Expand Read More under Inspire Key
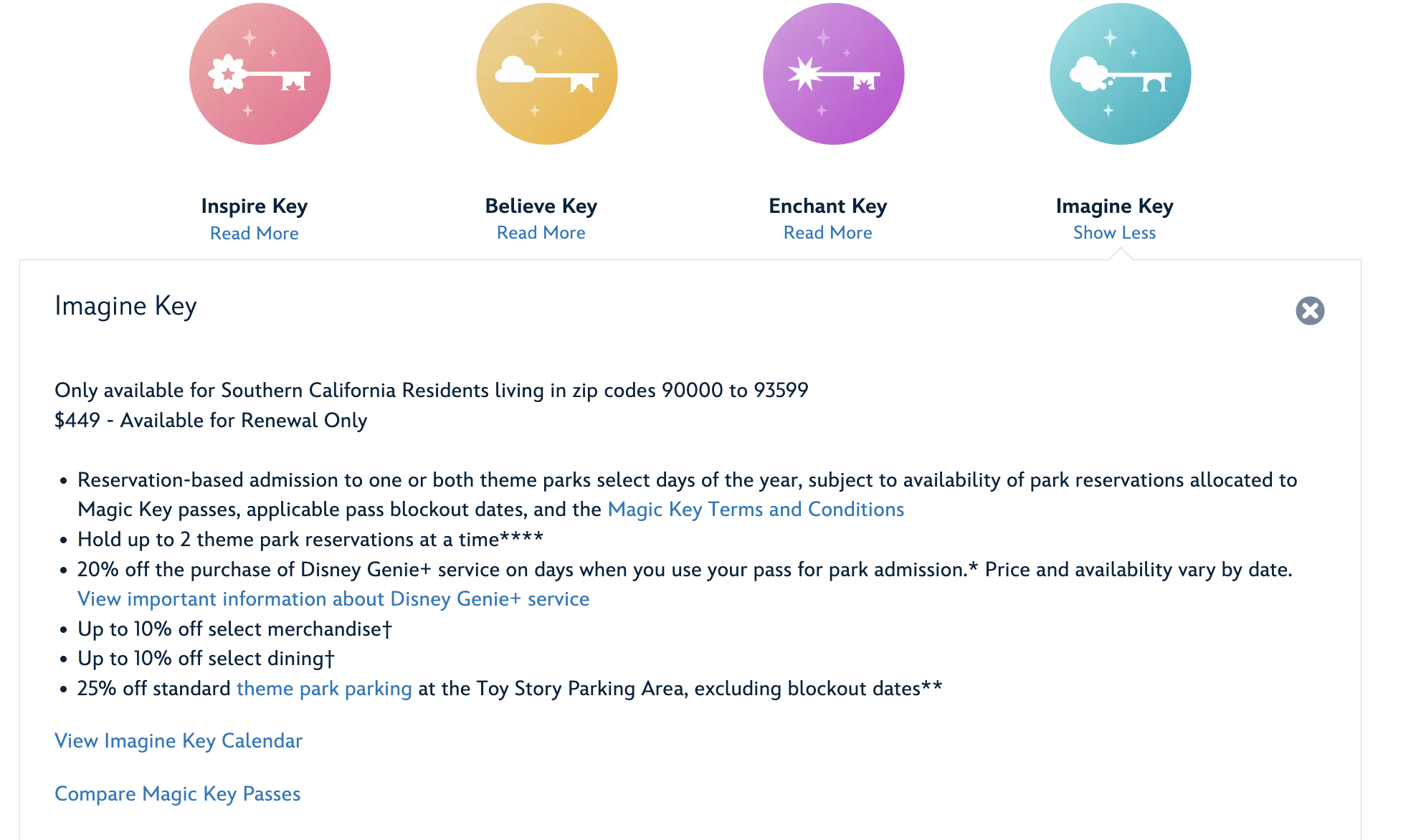Screen dimensions: 1421x840 [x=255, y=233]
